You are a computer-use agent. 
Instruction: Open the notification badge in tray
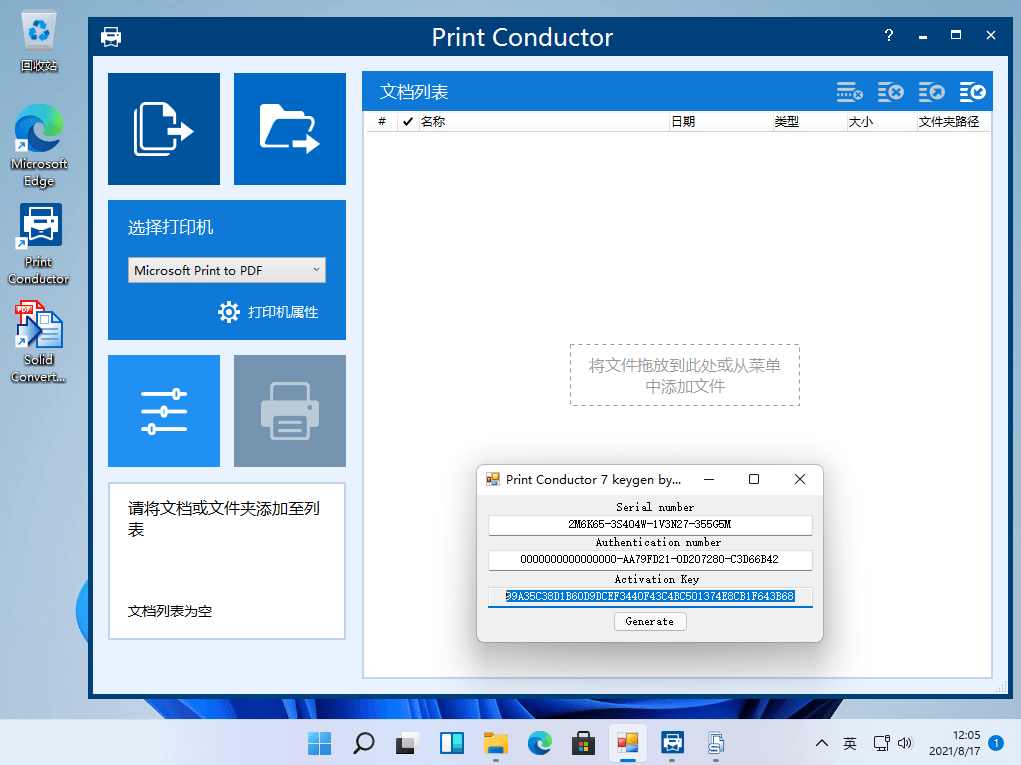point(996,743)
